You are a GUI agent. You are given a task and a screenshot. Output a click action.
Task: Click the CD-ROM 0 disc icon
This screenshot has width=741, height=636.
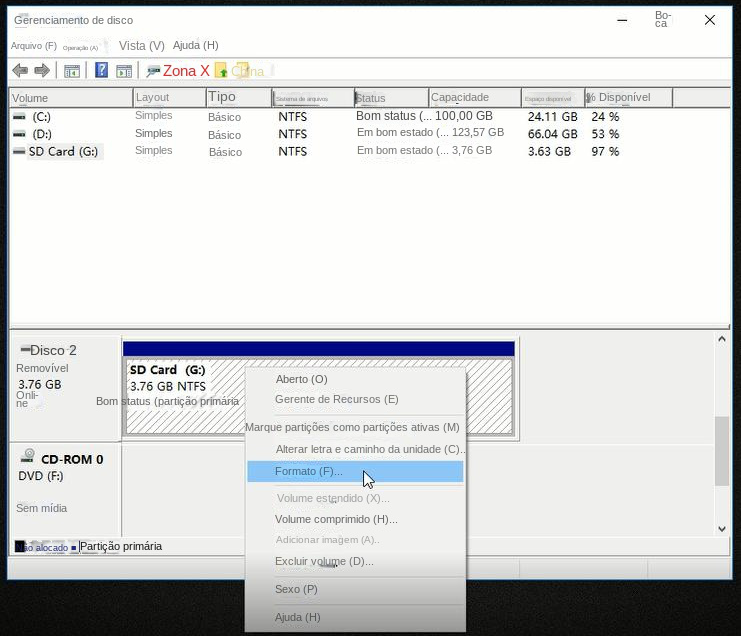click(x=28, y=458)
